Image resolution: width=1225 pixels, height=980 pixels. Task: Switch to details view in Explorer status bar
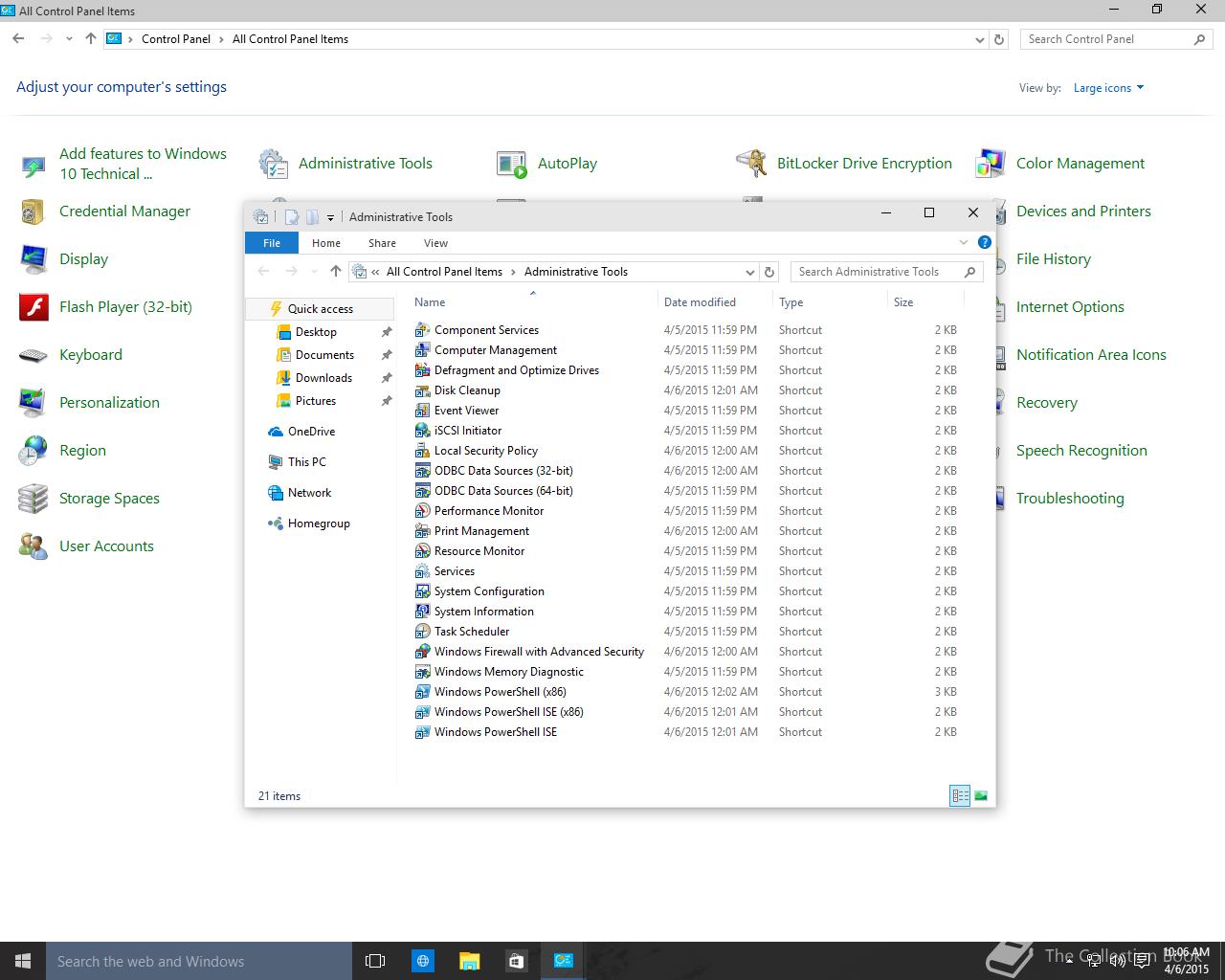click(x=960, y=795)
